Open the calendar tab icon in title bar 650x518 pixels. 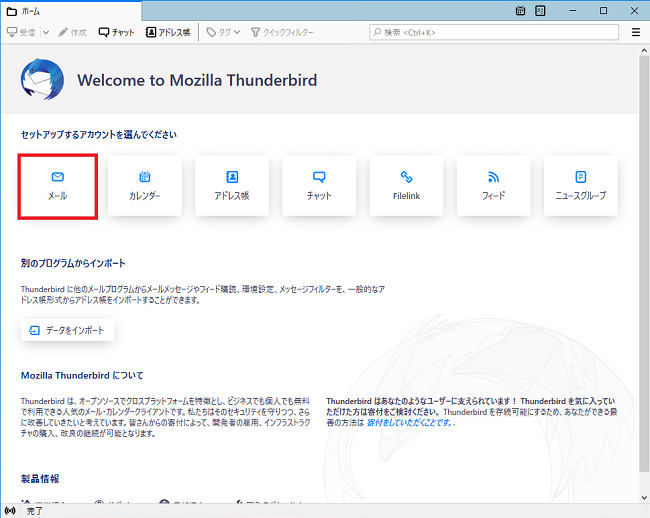(521, 10)
